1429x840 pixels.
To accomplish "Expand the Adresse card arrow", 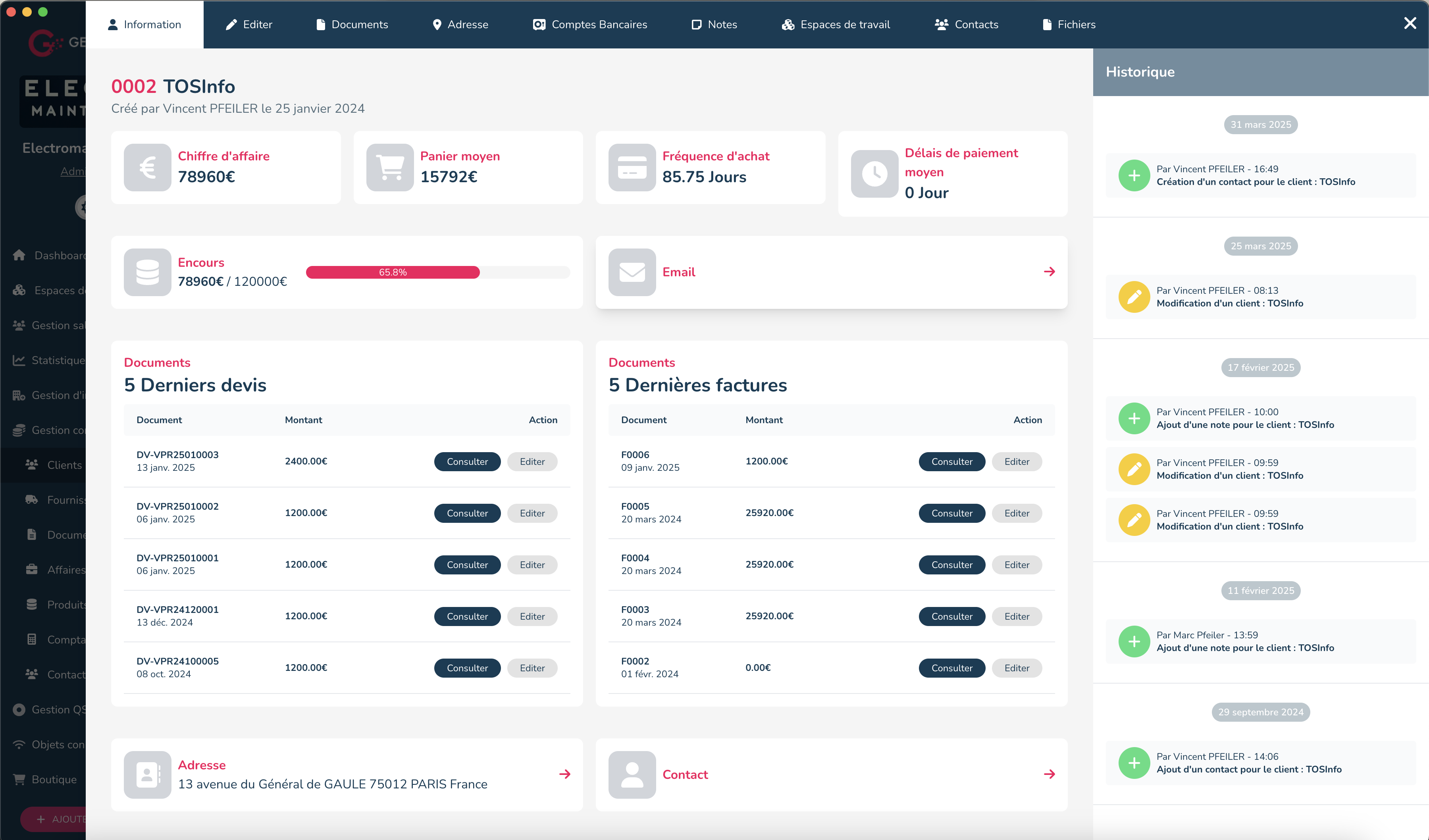I will [565, 774].
